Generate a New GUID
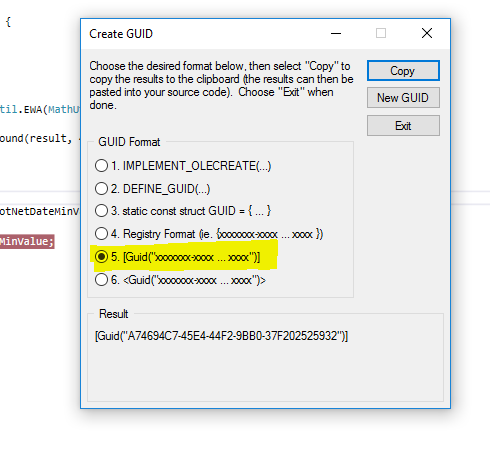 pyautogui.click(x=403, y=98)
